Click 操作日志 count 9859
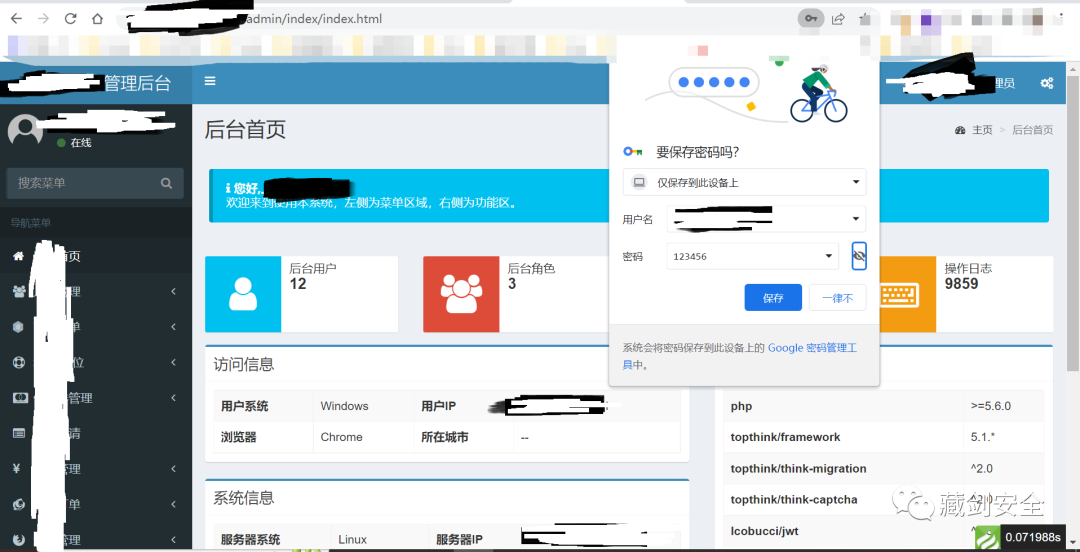Viewport: 1080px width, 552px height. point(962,283)
